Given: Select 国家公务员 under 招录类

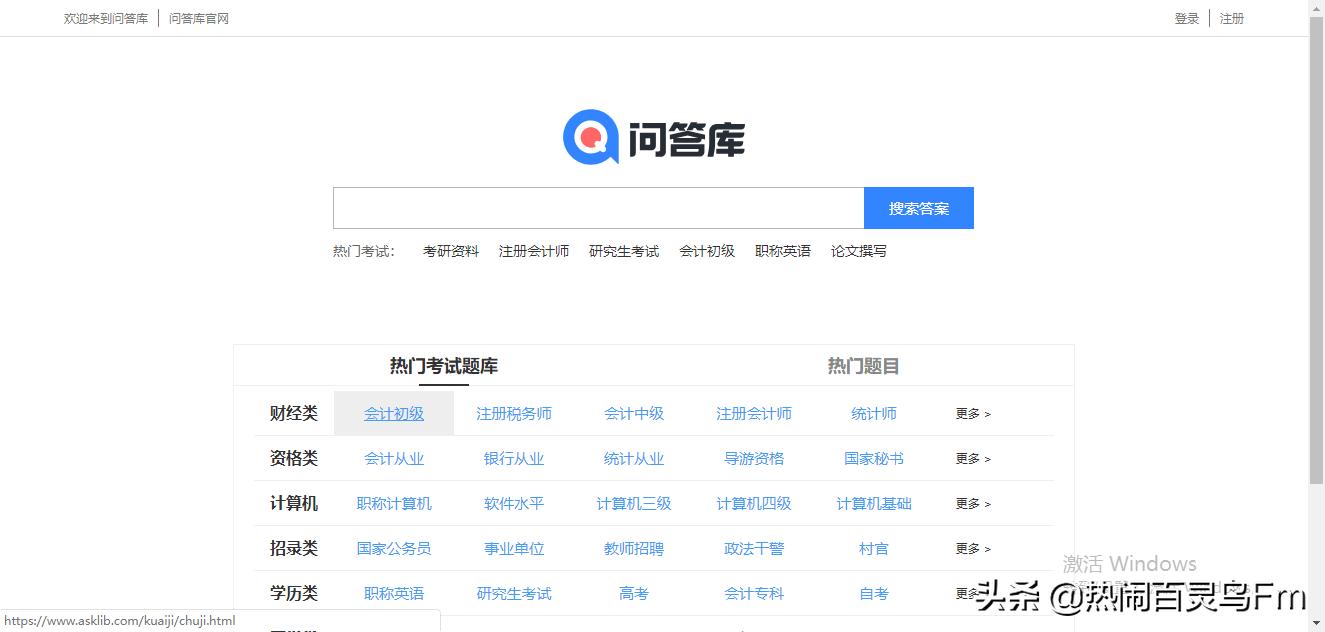Looking at the screenshot, I should coord(394,548).
